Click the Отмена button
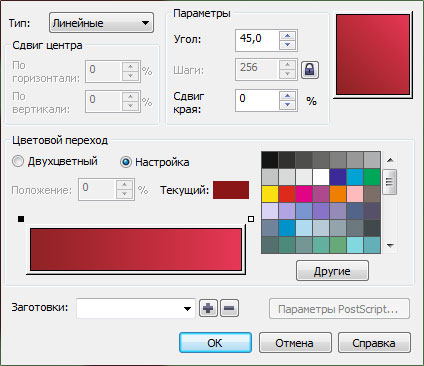Image resolution: width=424 pixels, height=366 pixels. pyautogui.click(x=295, y=343)
